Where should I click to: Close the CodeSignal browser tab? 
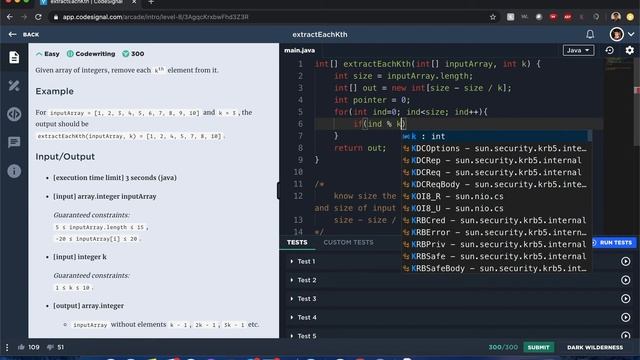click(134, 2)
